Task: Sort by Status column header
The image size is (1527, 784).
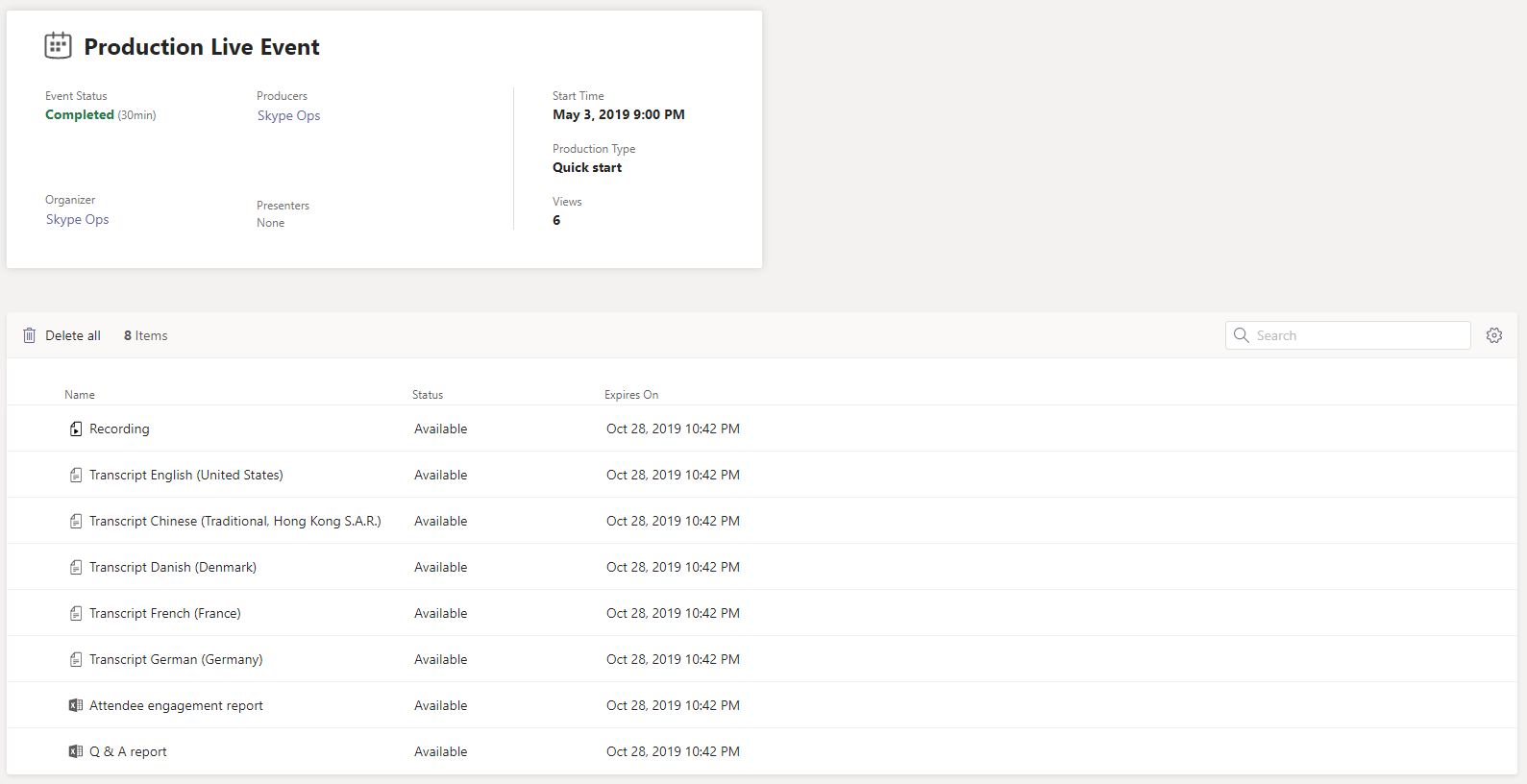Action: (428, 395)
